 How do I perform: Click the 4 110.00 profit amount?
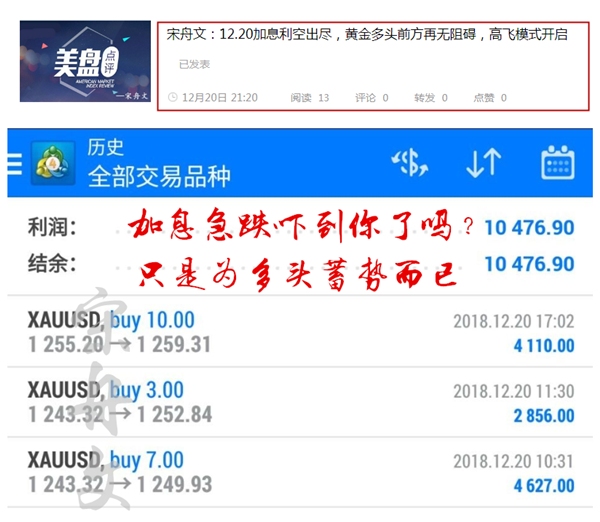pos(544,346)
